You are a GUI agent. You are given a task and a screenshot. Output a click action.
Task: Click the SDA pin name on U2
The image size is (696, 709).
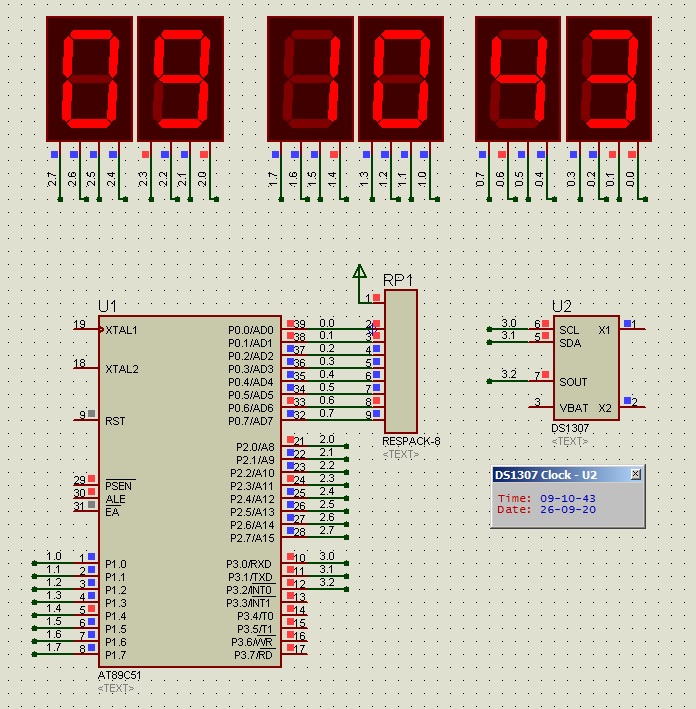[x=570, y=343]
